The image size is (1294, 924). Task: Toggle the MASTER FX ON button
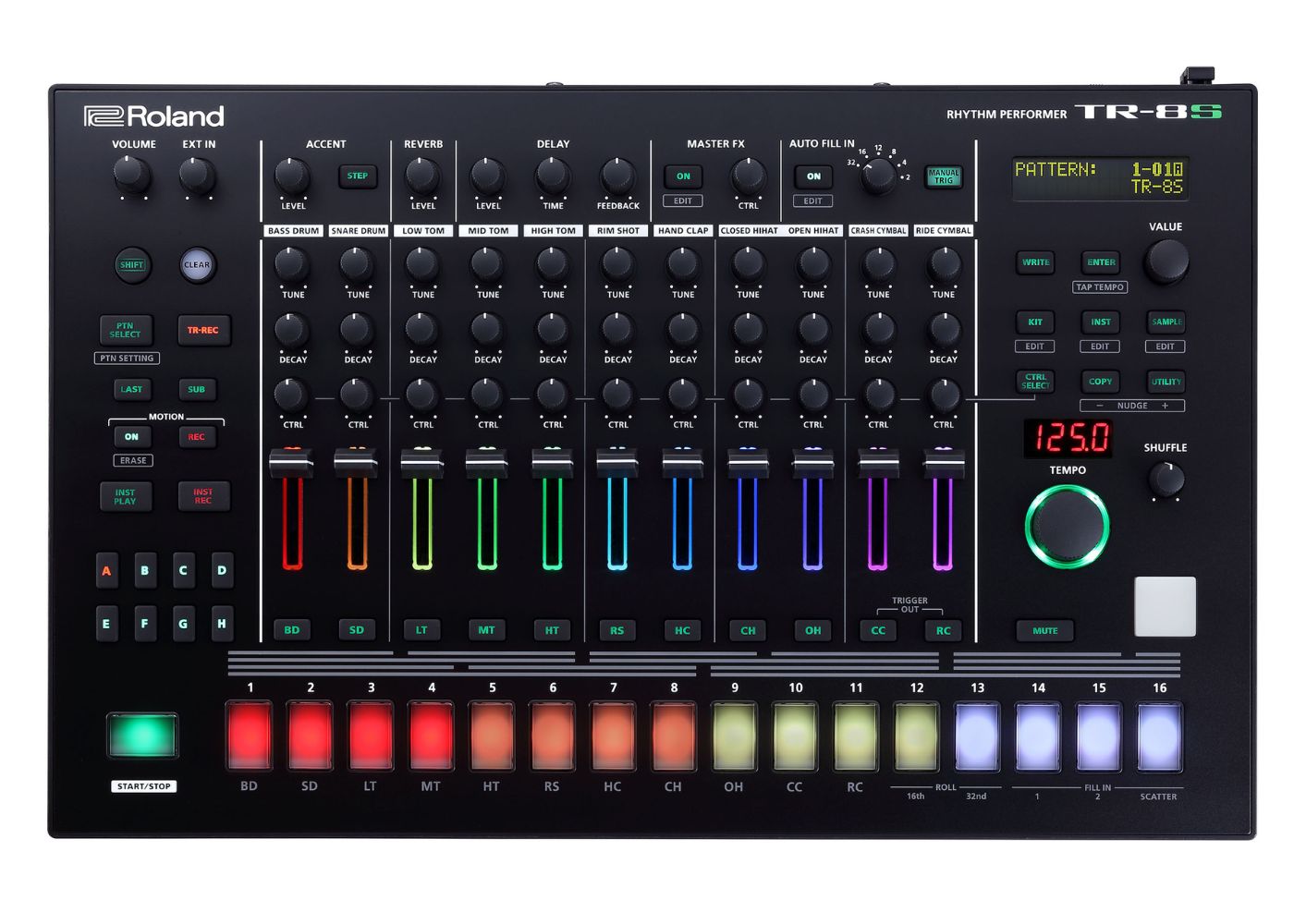683,176
